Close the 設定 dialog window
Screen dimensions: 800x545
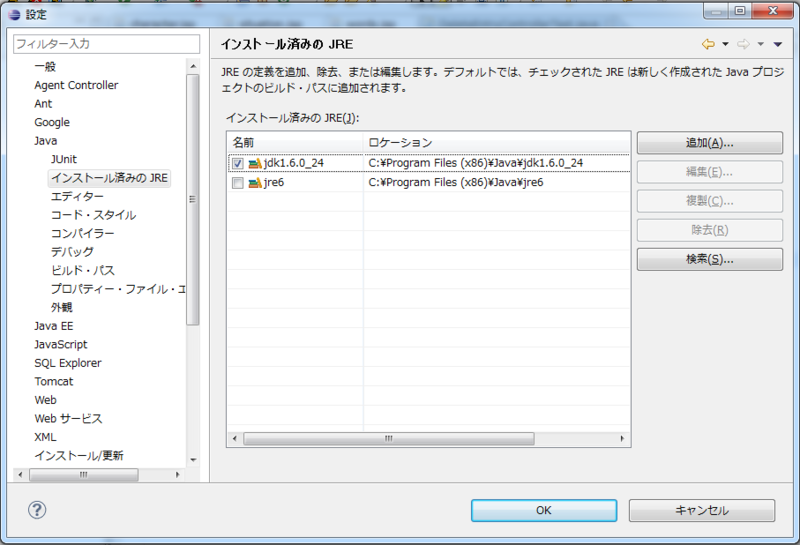773,11
